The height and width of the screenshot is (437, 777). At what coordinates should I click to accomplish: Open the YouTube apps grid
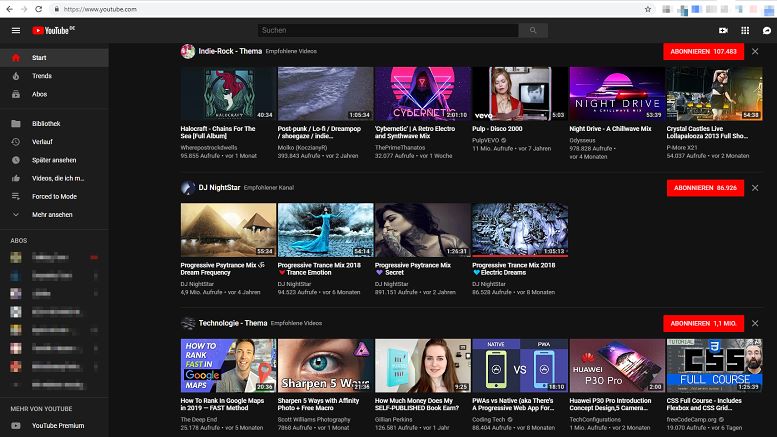(745, 31)
